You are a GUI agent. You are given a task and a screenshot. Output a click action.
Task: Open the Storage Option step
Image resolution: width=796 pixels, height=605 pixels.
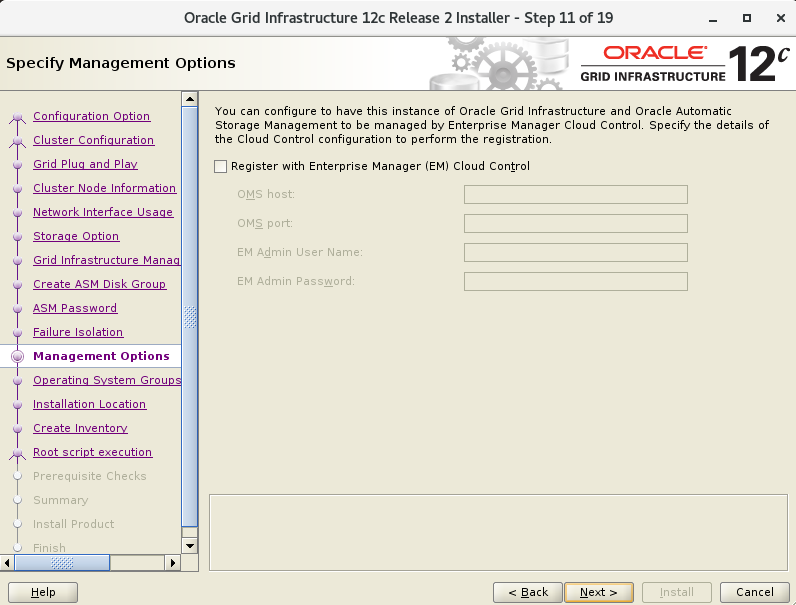tap(76, 236)
